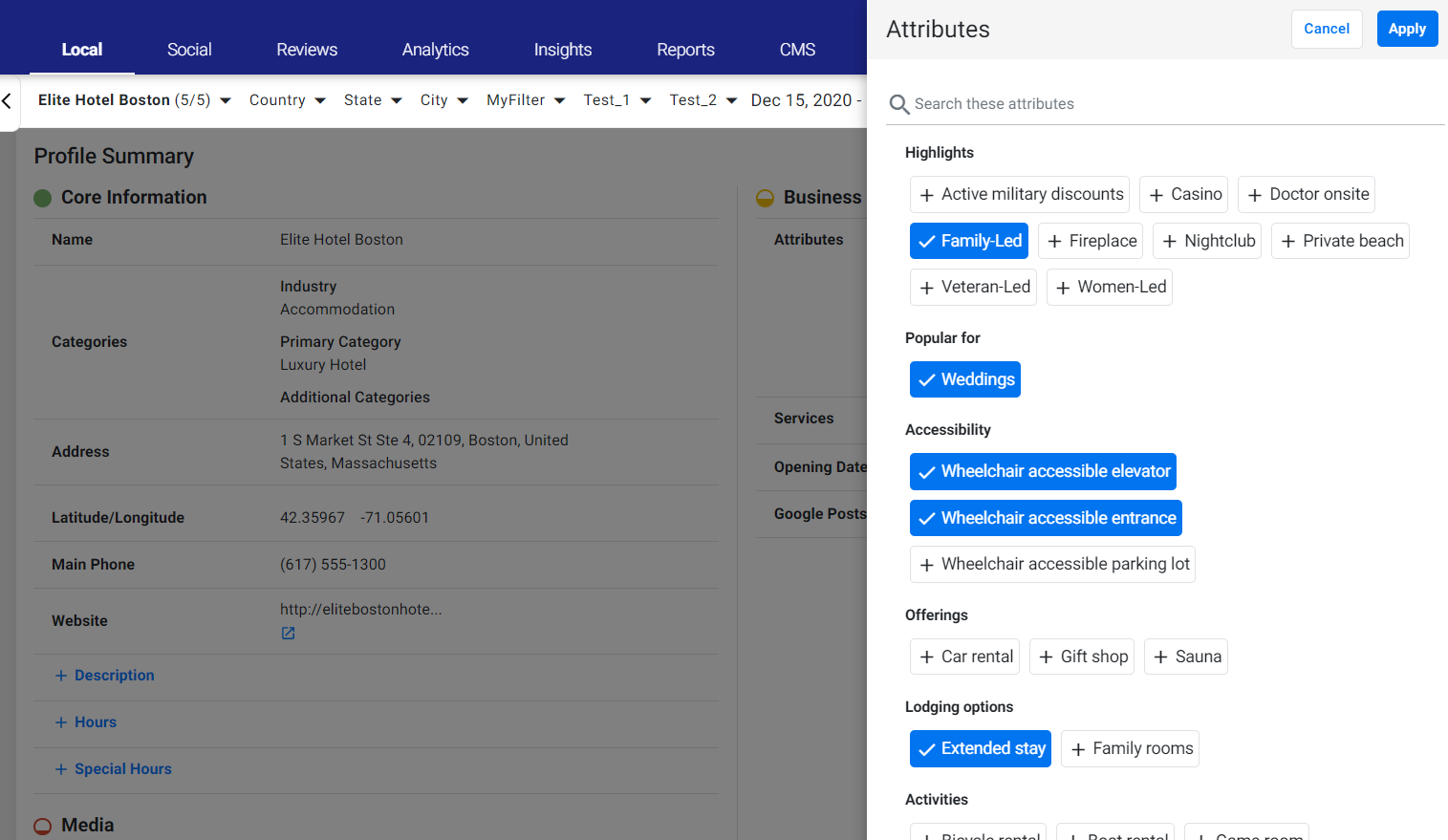Add the Gift shop offering
1448x840 pixels.
1082,657
